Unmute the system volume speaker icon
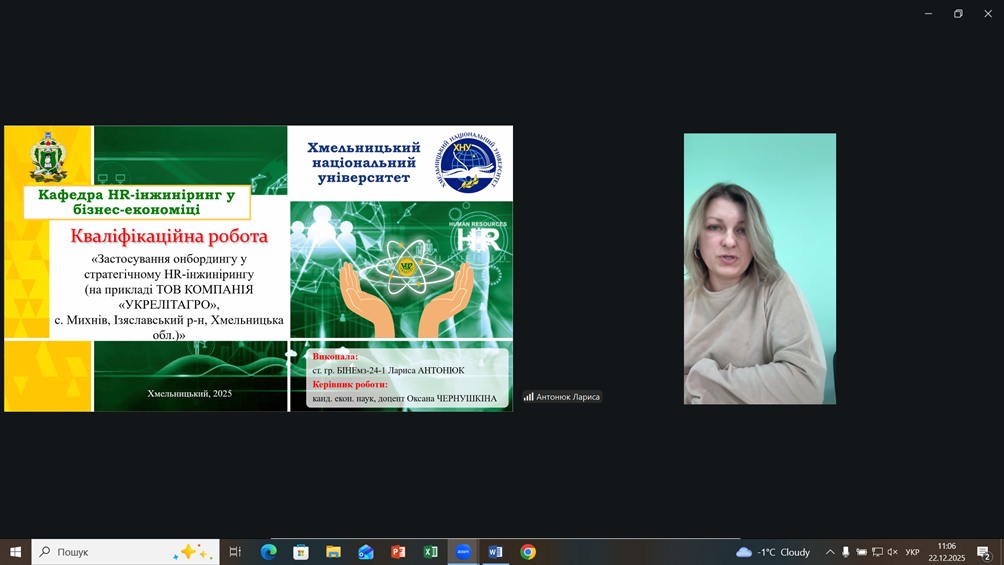 coord(892,552)
